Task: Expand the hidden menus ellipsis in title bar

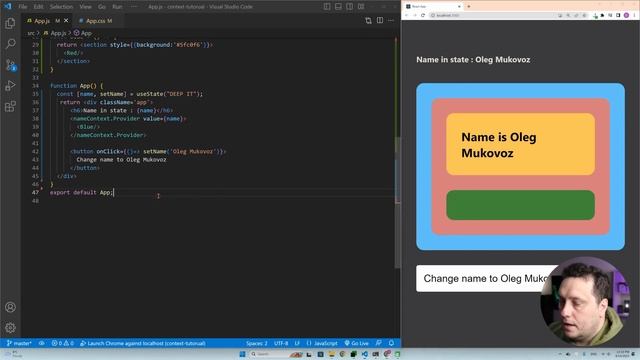Action: point(134,7)
